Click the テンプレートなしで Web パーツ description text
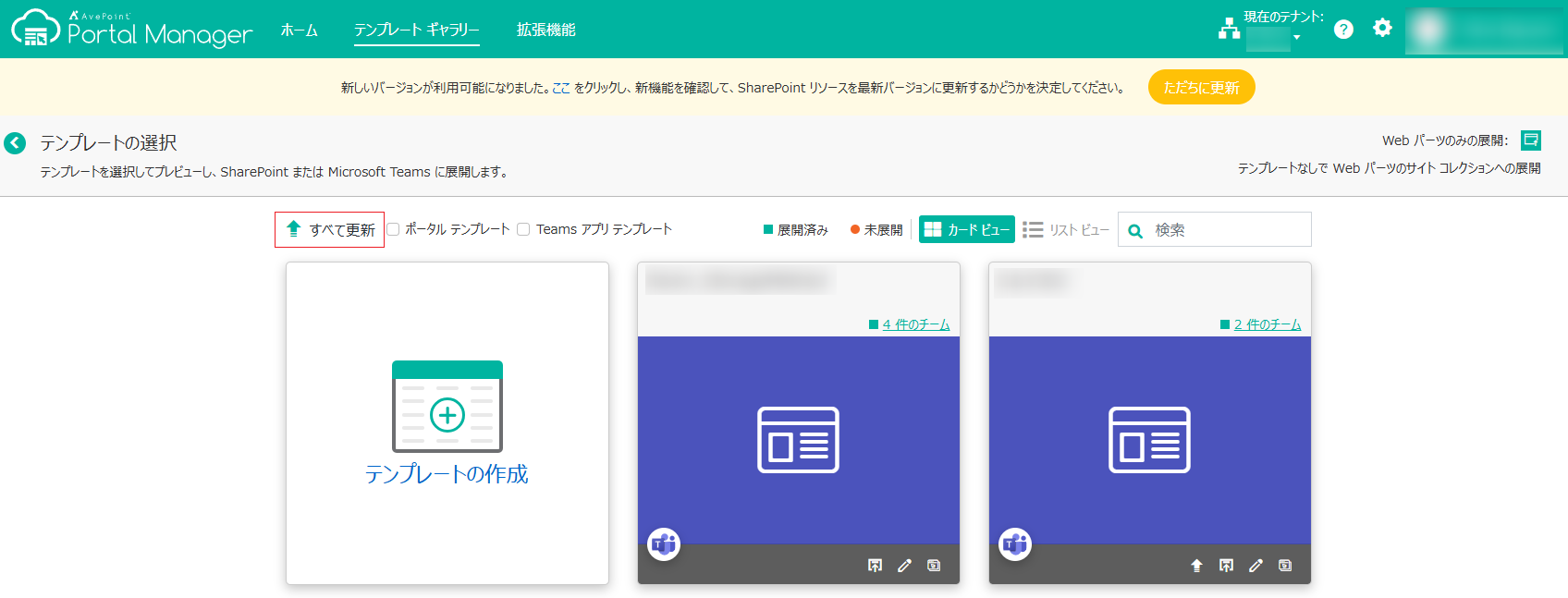This screenshot has width=1568, height=598. [1389, 168]
